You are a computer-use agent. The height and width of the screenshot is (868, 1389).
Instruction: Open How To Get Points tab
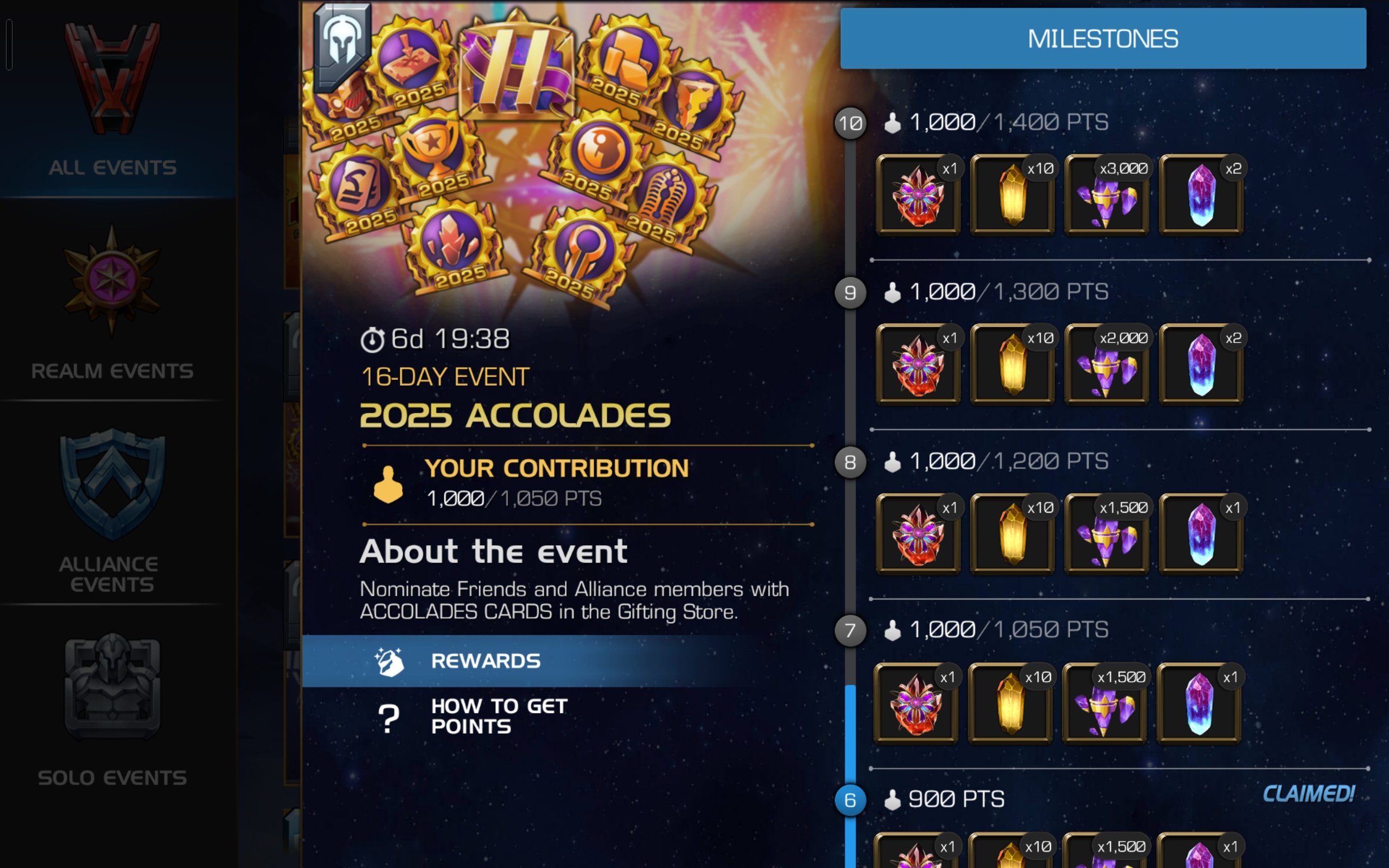pyautogui.click(x=498, y=716)
